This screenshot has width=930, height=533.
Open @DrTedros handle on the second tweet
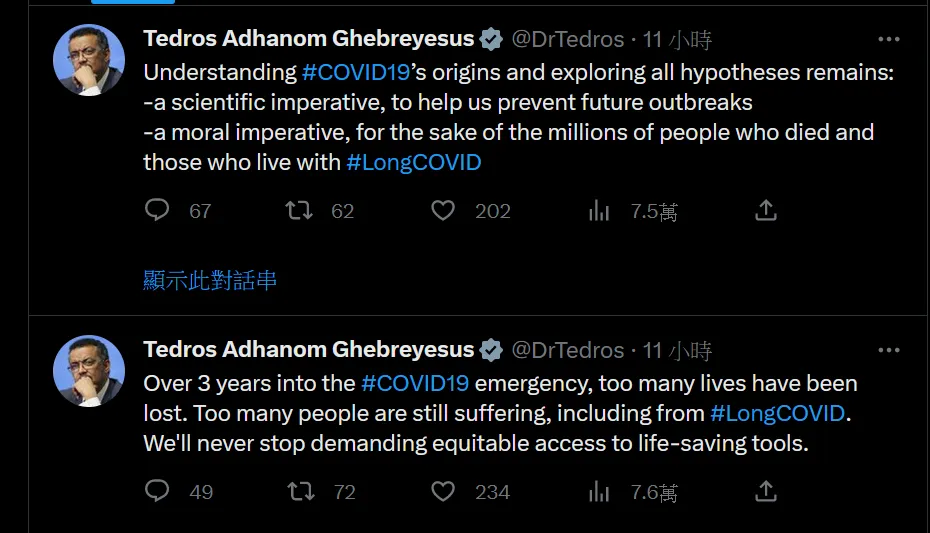tap(568, 350)
